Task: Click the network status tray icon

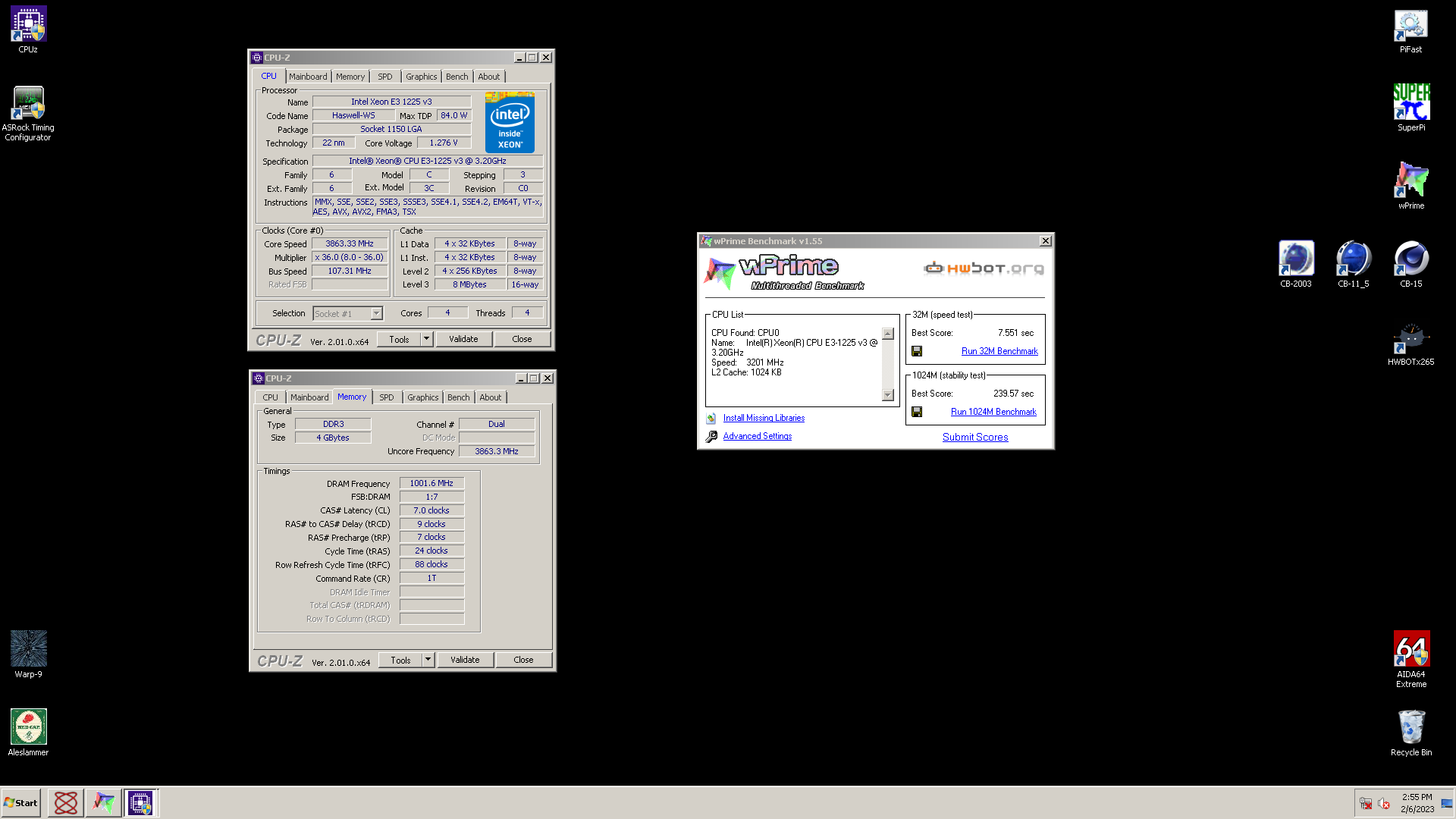Action: click(1366, 803)
